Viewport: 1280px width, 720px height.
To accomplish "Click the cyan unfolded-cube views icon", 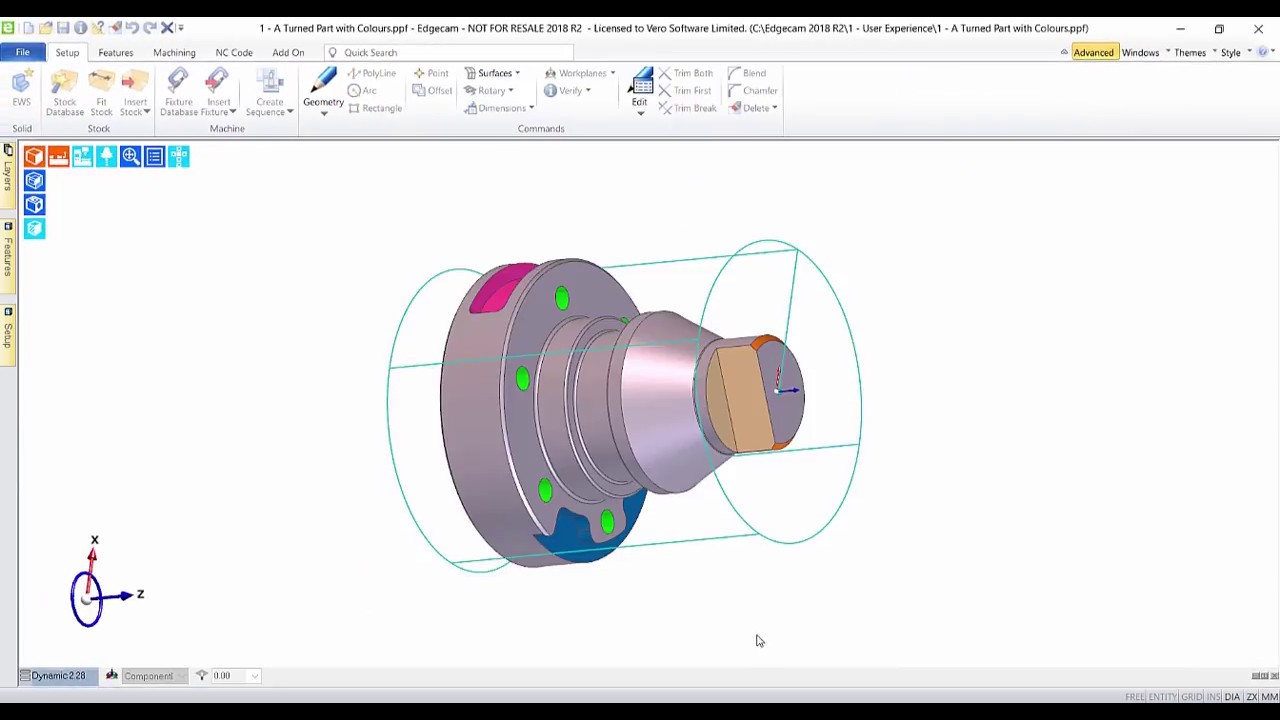I will tap(178, 156).
